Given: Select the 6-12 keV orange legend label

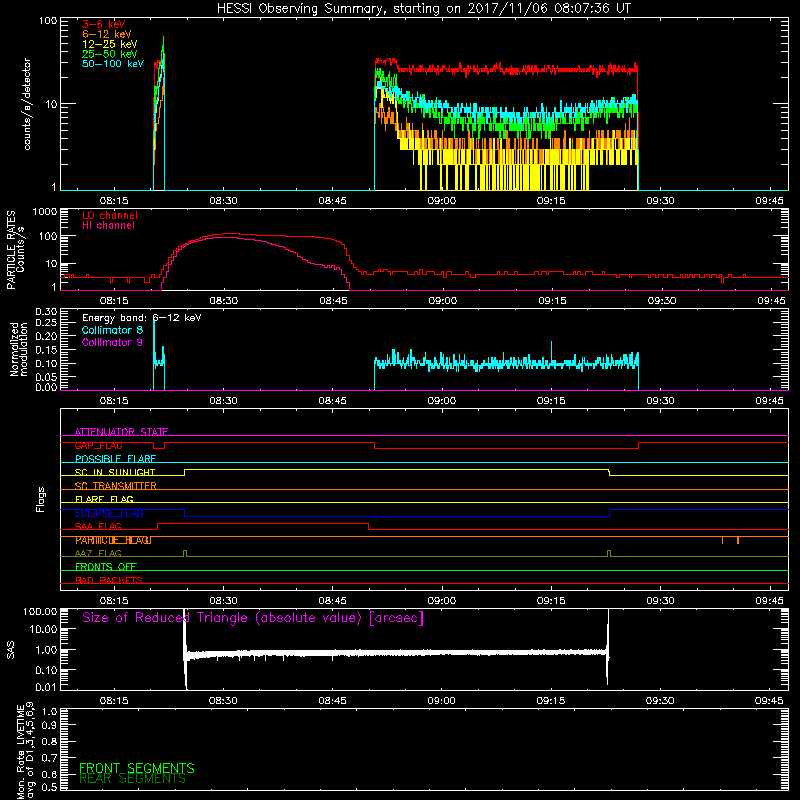Looking at the screenshot, I should point(106,34).
